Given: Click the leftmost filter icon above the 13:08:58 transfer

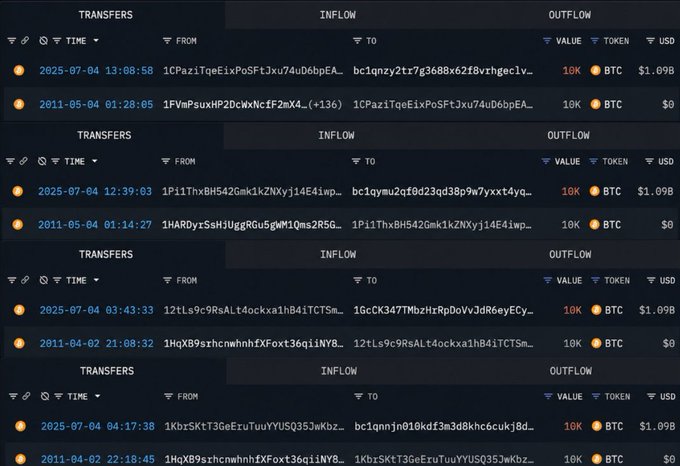Looking at the screenshot, I should [12, 41].
